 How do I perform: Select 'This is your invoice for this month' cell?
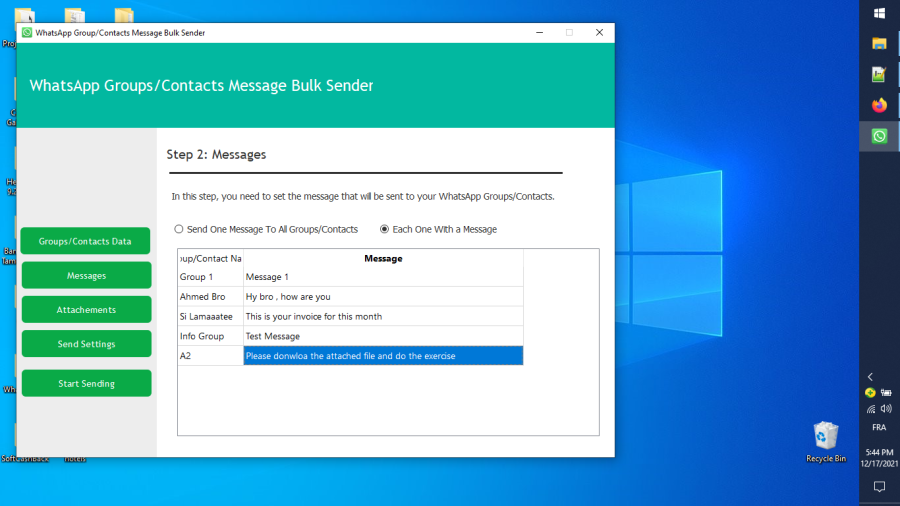coord(383,316)
